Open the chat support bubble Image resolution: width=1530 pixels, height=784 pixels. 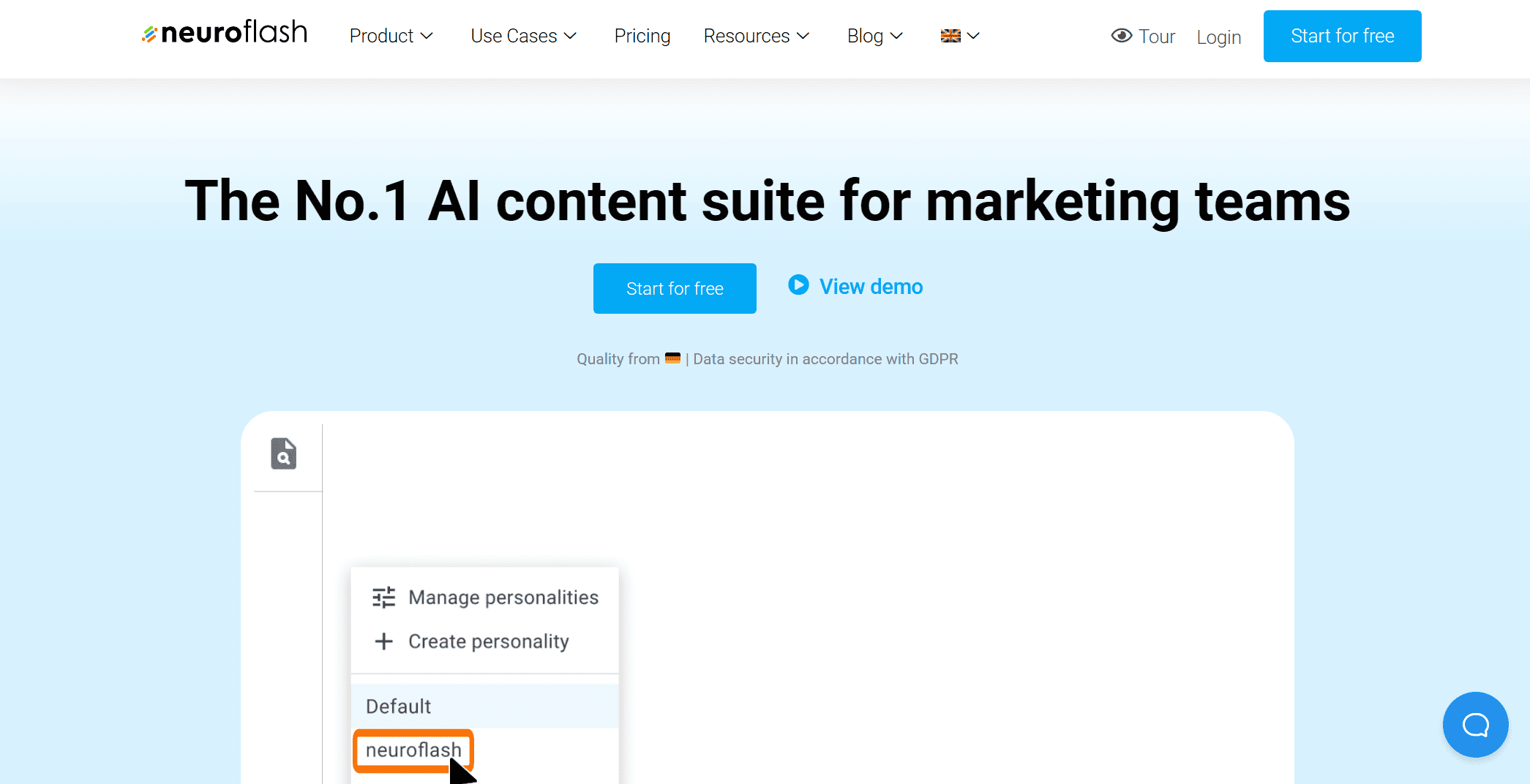tap(1475, 725)
